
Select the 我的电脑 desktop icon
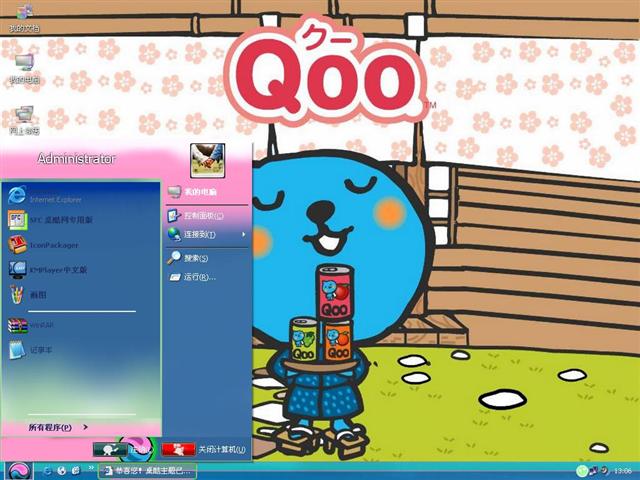pos(24,68)
